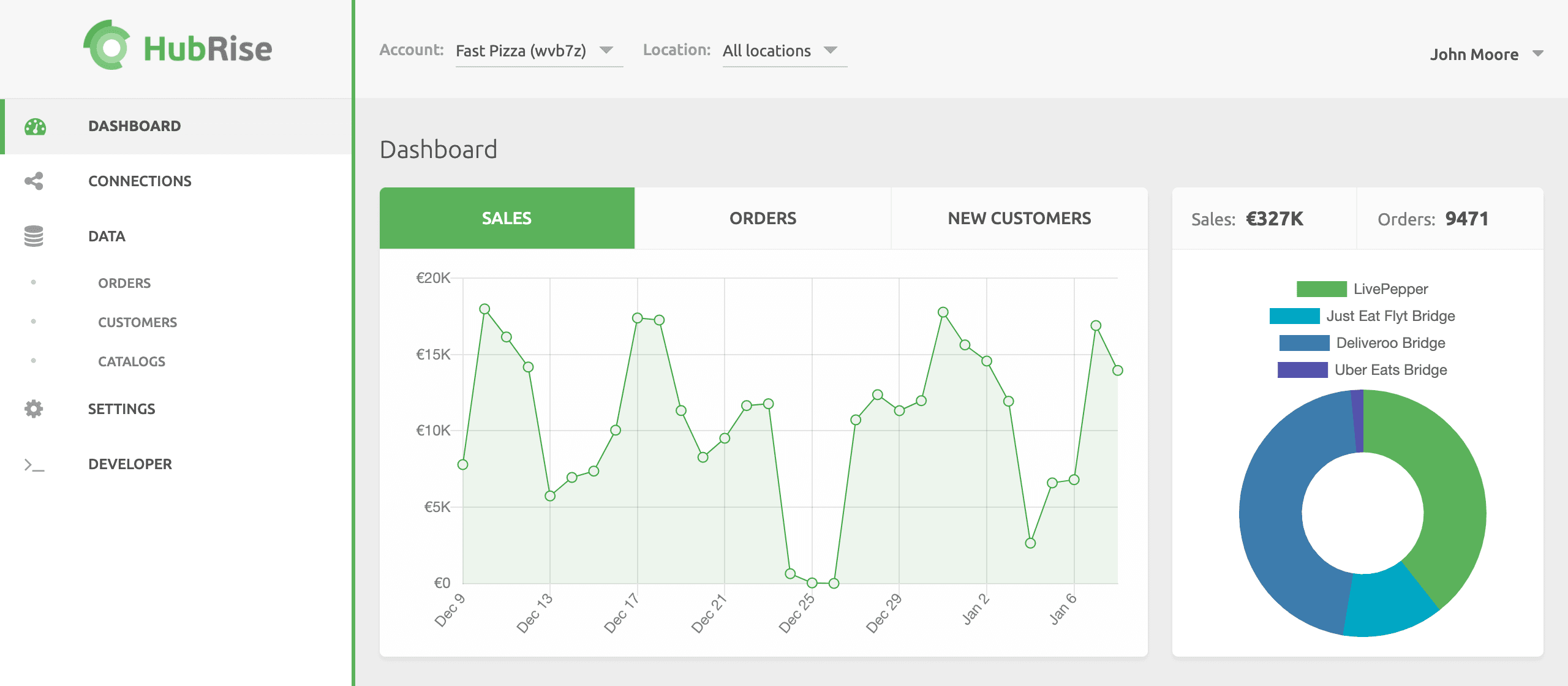
Task: Open Data via the database icon
Action: [x=35, y=236]
